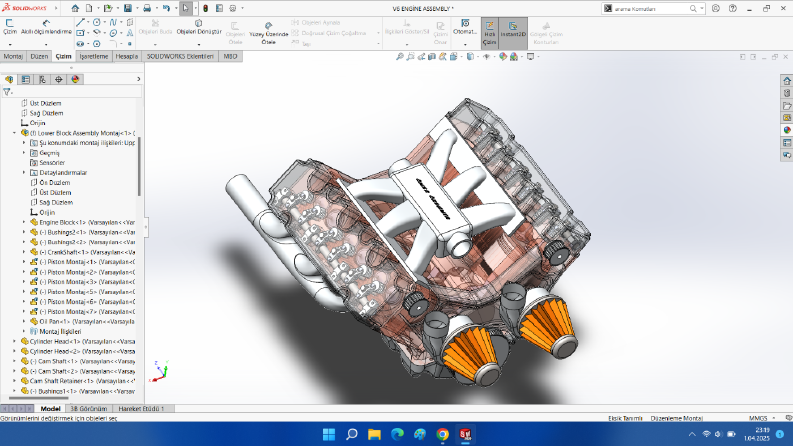This screenshot has width=793, height=446.
Task: Switch to the Montaj ribbon tab
Action: 13,56
